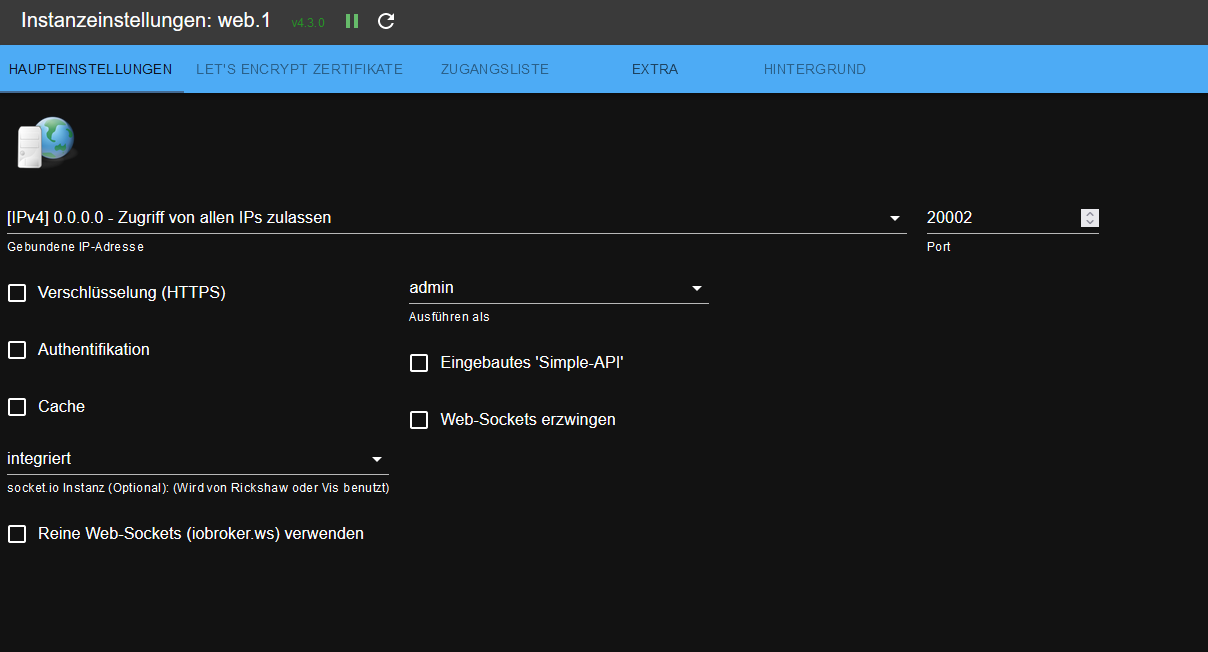Click the v4.3.0 version label
1208x652 pixels.
(x=308, y=22)
